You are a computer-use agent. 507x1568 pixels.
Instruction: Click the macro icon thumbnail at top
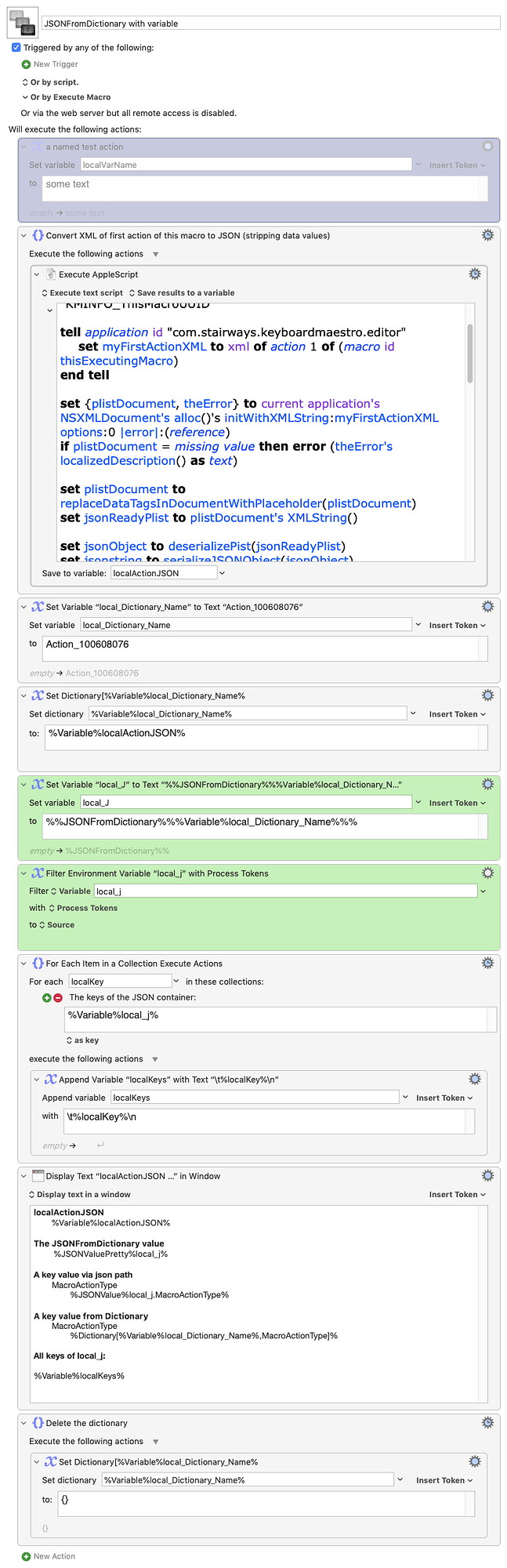click(x=23, y=24)
